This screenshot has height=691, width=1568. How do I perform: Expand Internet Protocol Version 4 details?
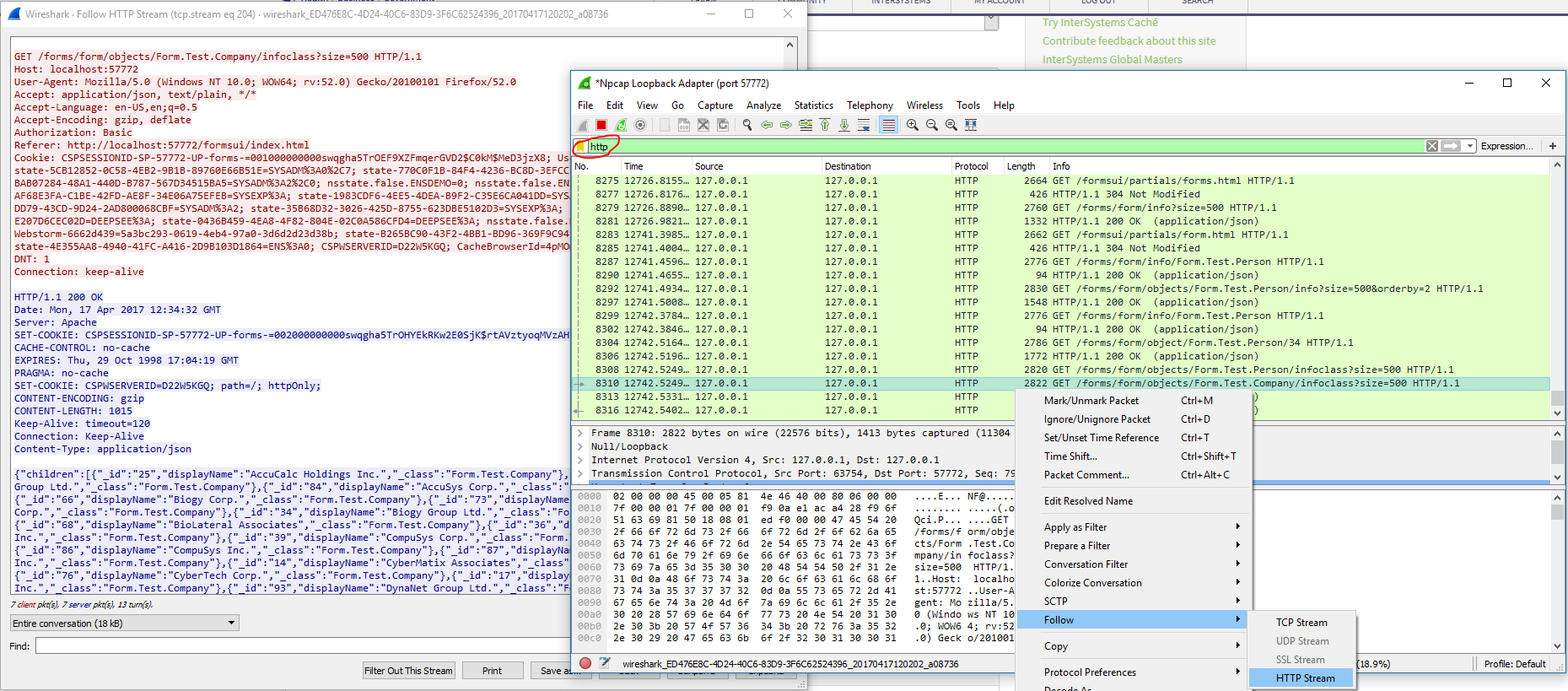580,460
